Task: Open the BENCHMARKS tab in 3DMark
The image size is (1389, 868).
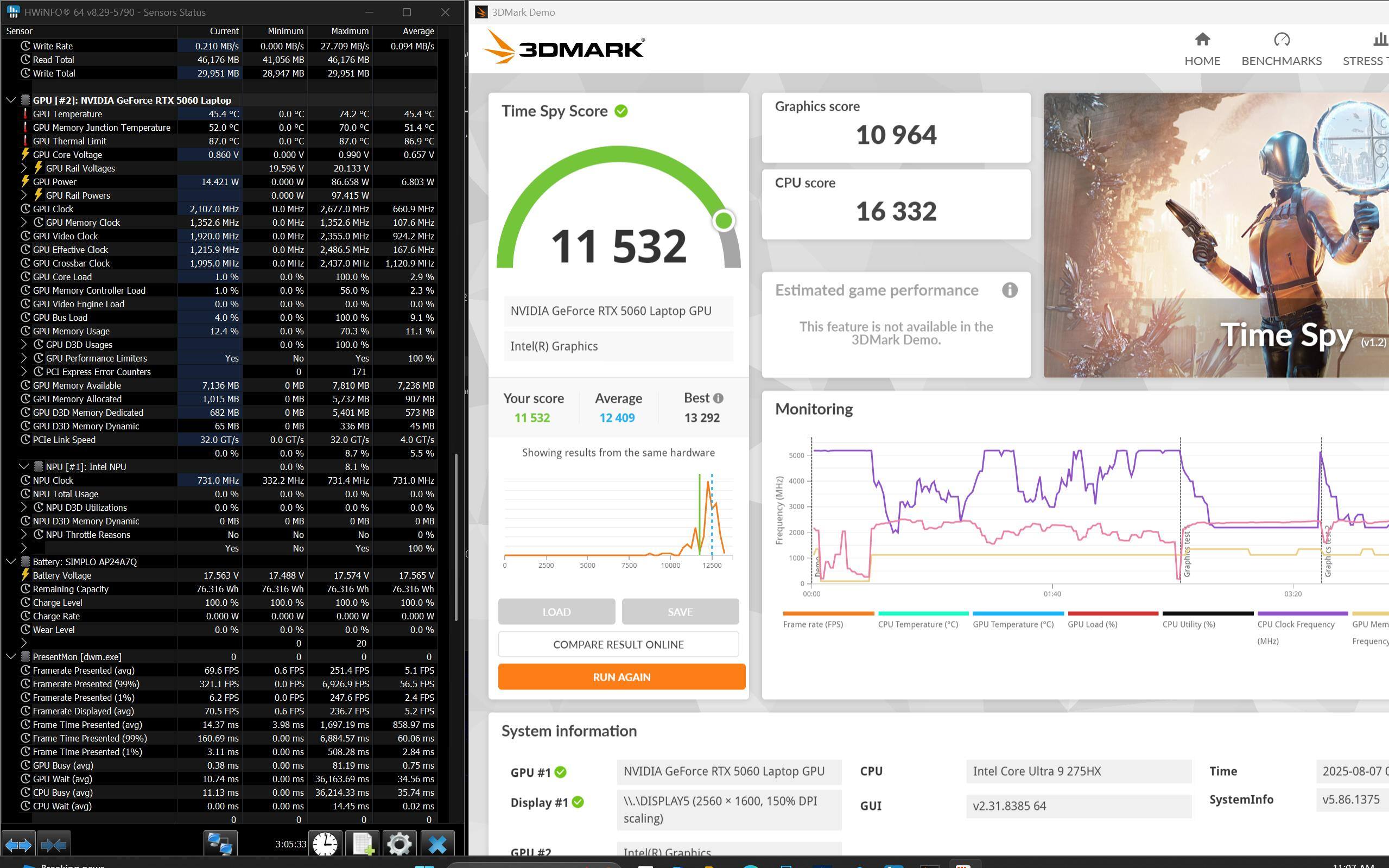Action: (1281, 49)
